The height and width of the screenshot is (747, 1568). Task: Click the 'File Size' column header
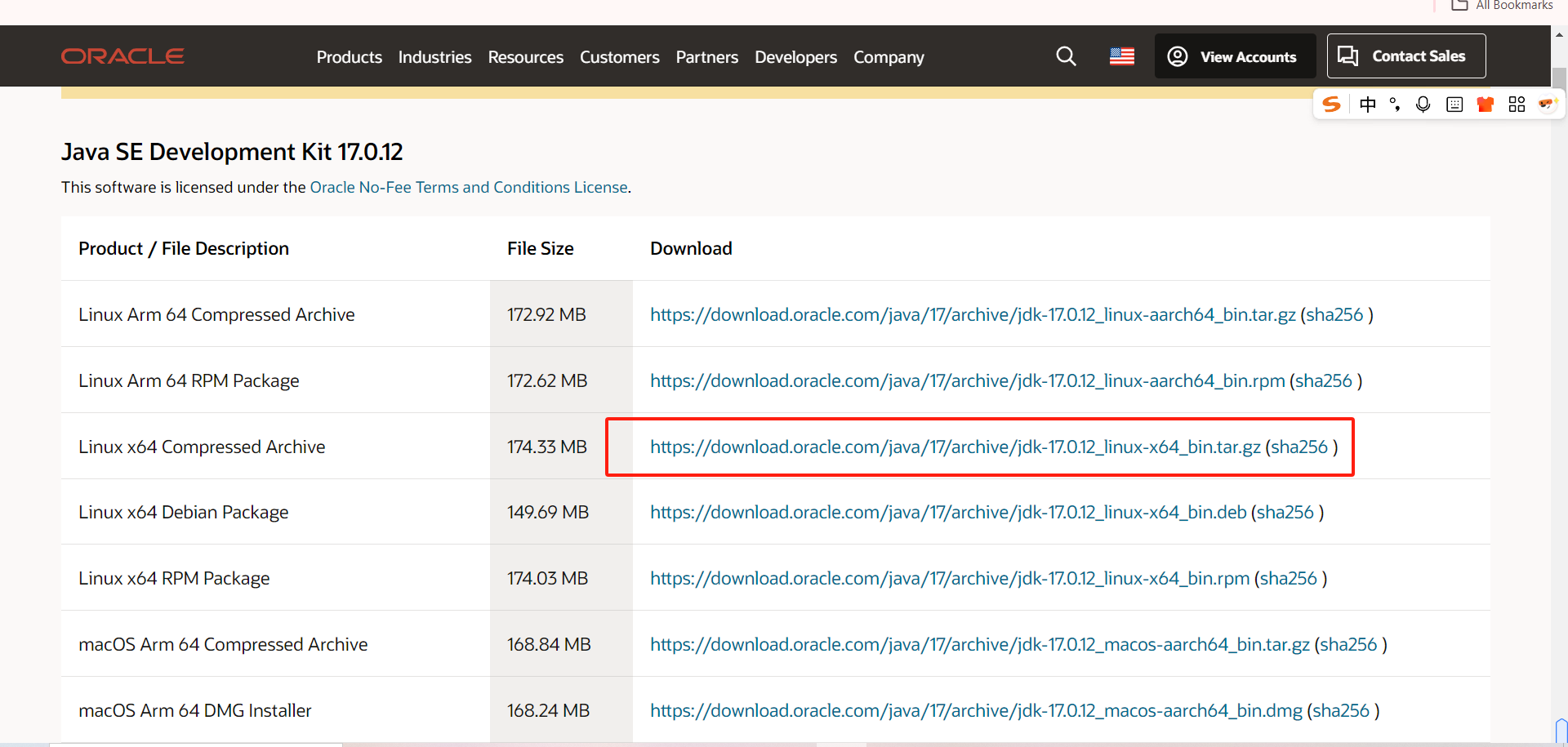coord(540,248)
